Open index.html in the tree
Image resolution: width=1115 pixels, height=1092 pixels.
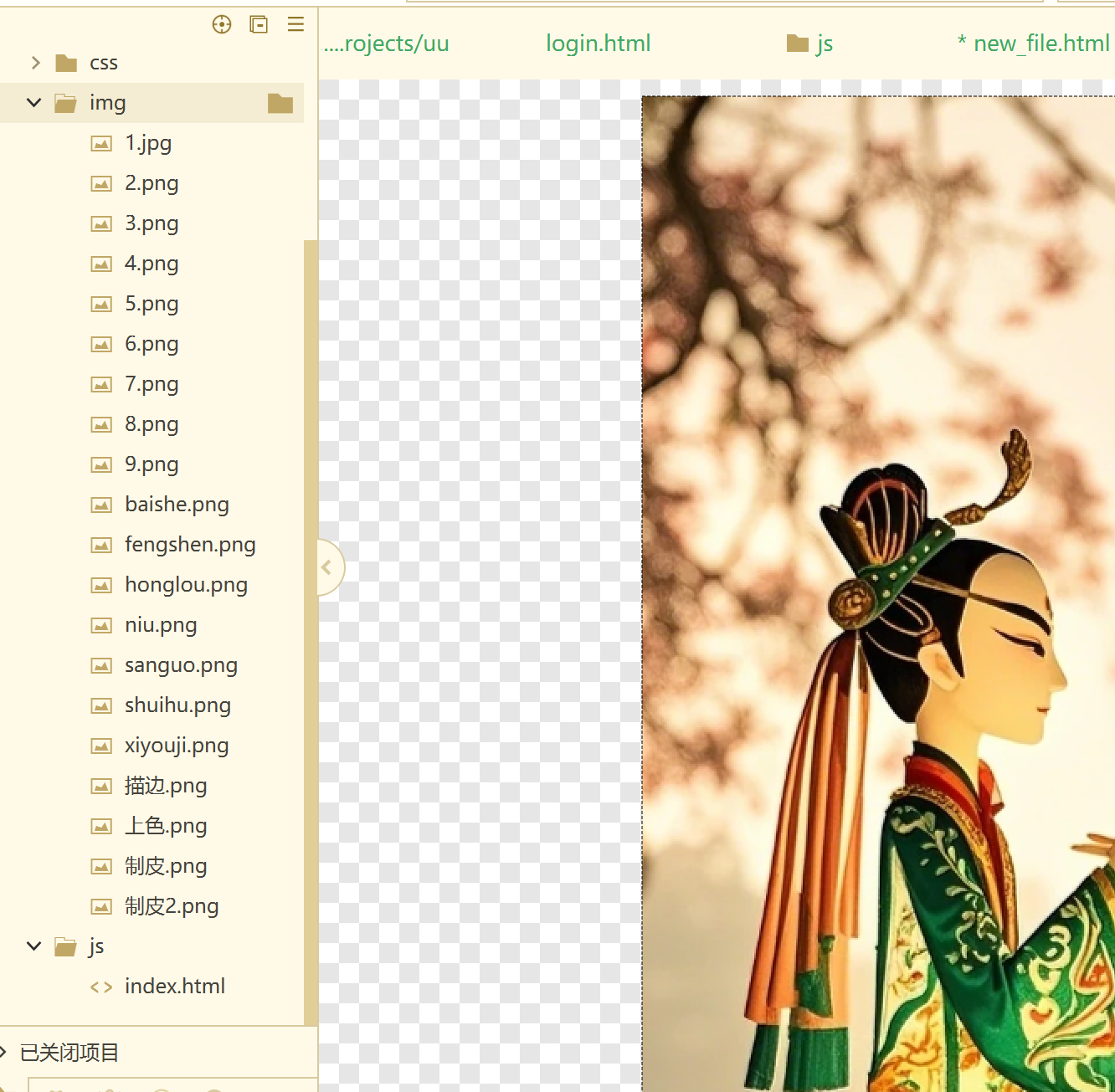pos(175,987)
